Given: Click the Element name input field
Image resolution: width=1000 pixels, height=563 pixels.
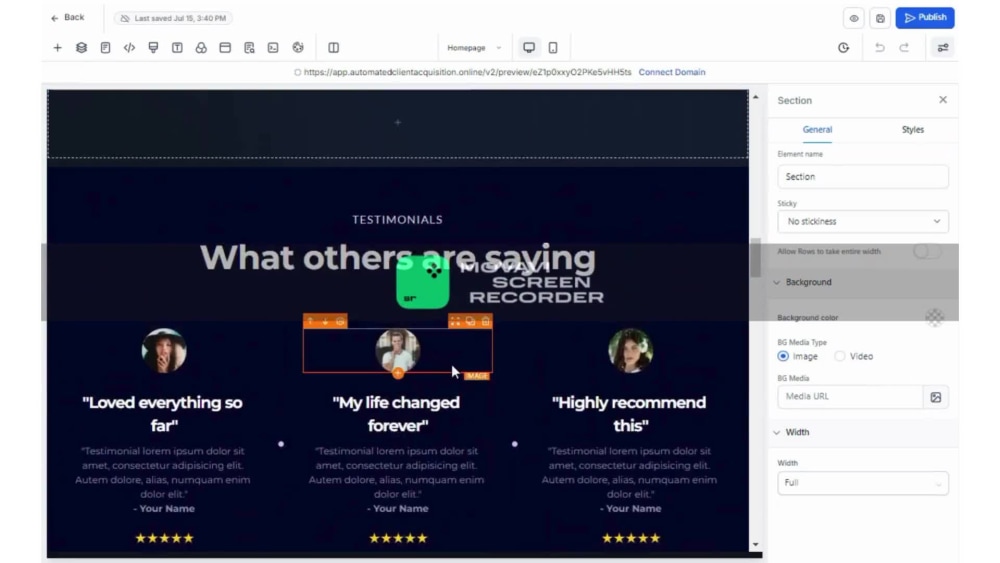Looking at the screenshot, I should [863, 177].
